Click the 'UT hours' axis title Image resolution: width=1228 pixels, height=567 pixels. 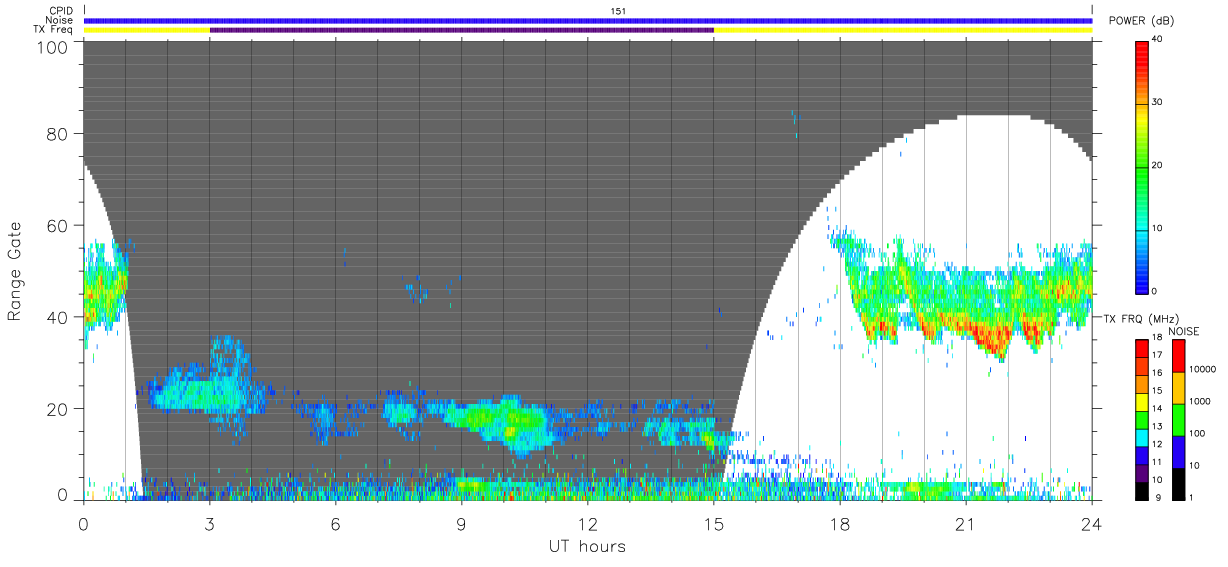(x=587, y=546)
